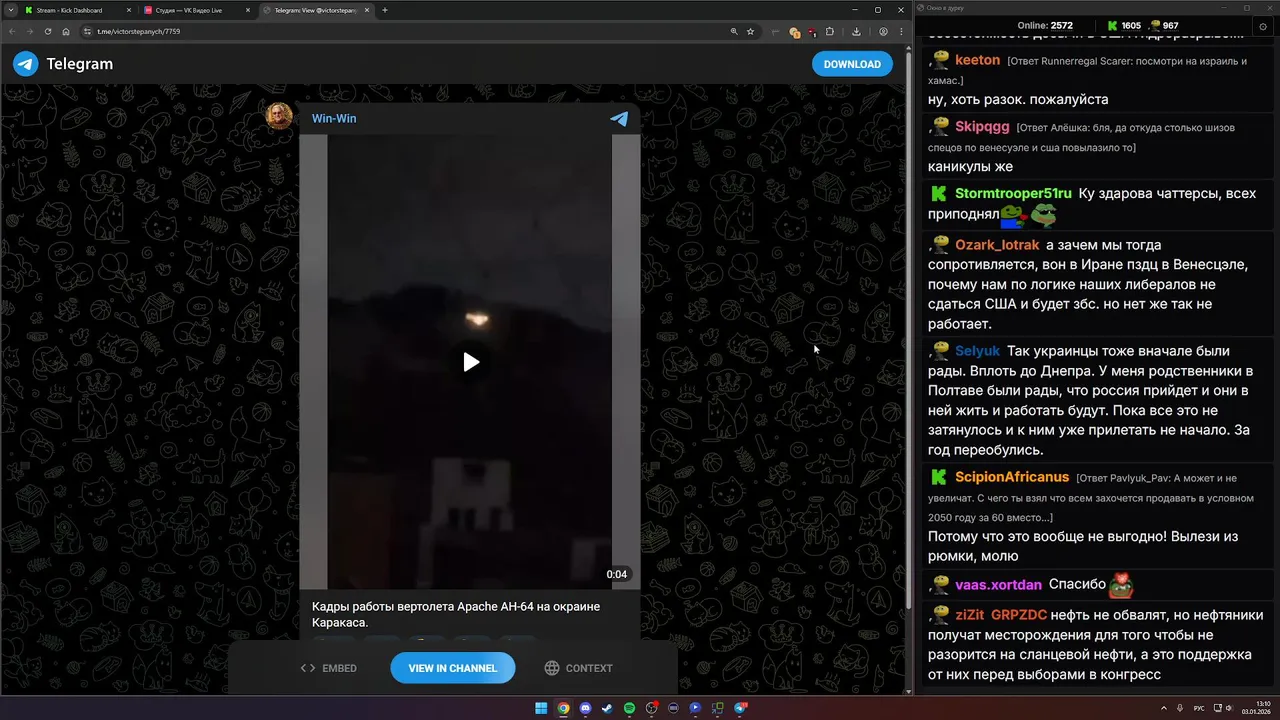Viewport: 1280px width, 720px height.
Task: Click username Ozark_lotrak in chat
Action: point(998,245)
